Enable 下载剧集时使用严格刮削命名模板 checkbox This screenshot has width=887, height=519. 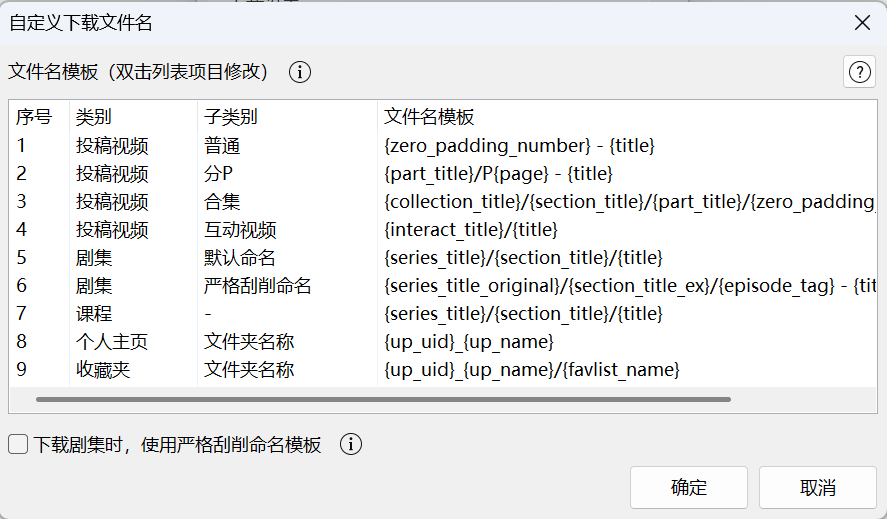pos(18,445)
